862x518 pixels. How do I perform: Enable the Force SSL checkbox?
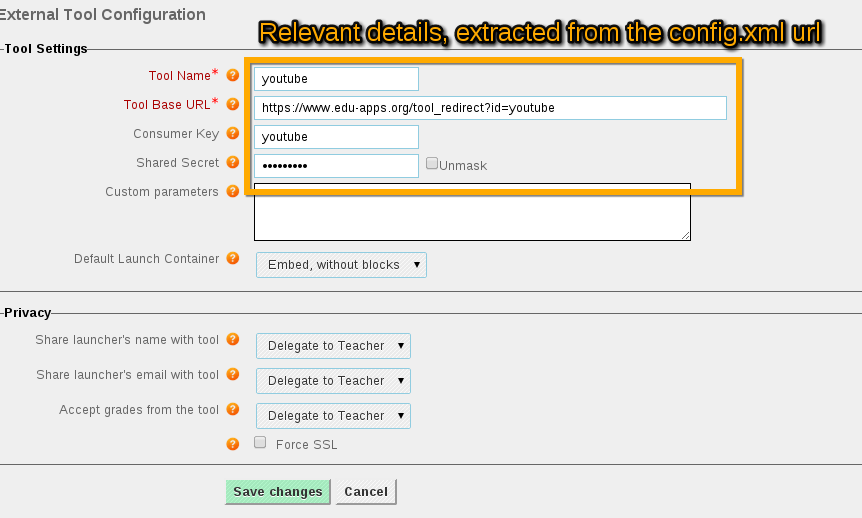[260, 442]
